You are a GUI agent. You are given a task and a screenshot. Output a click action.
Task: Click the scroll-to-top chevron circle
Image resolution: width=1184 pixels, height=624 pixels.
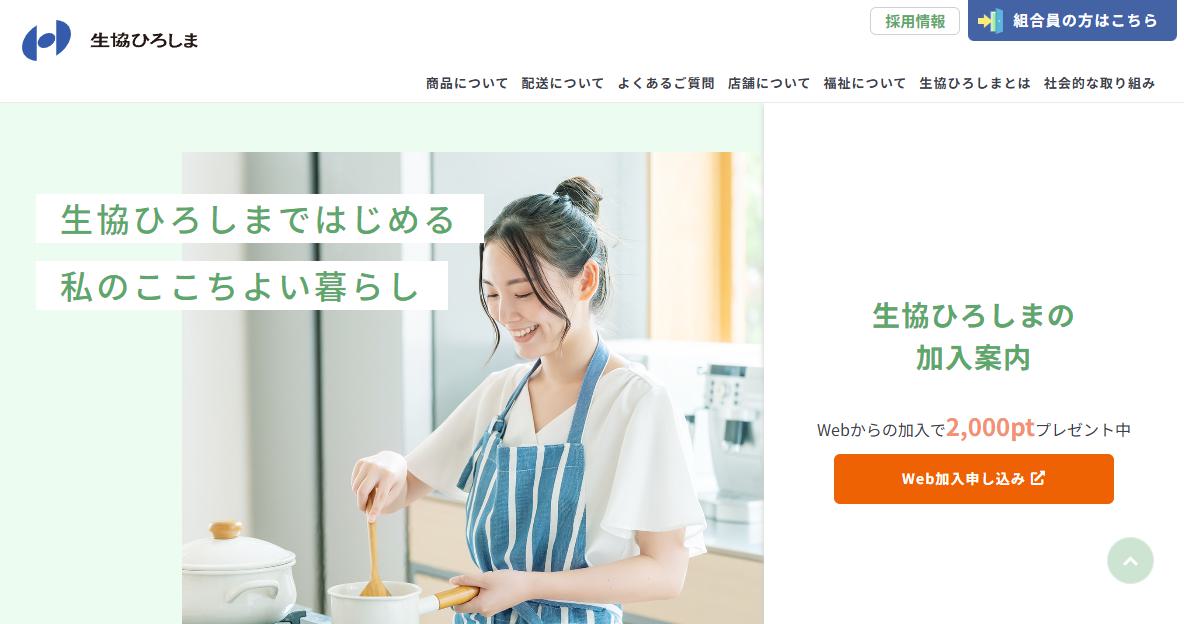1130,561
